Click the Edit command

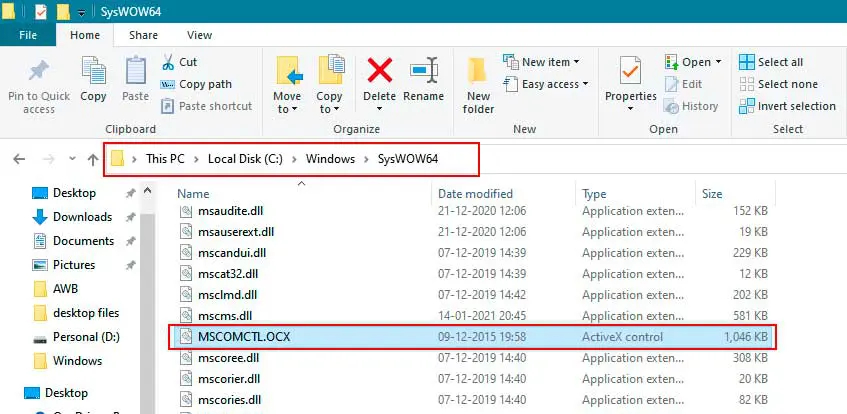(683, 84)
